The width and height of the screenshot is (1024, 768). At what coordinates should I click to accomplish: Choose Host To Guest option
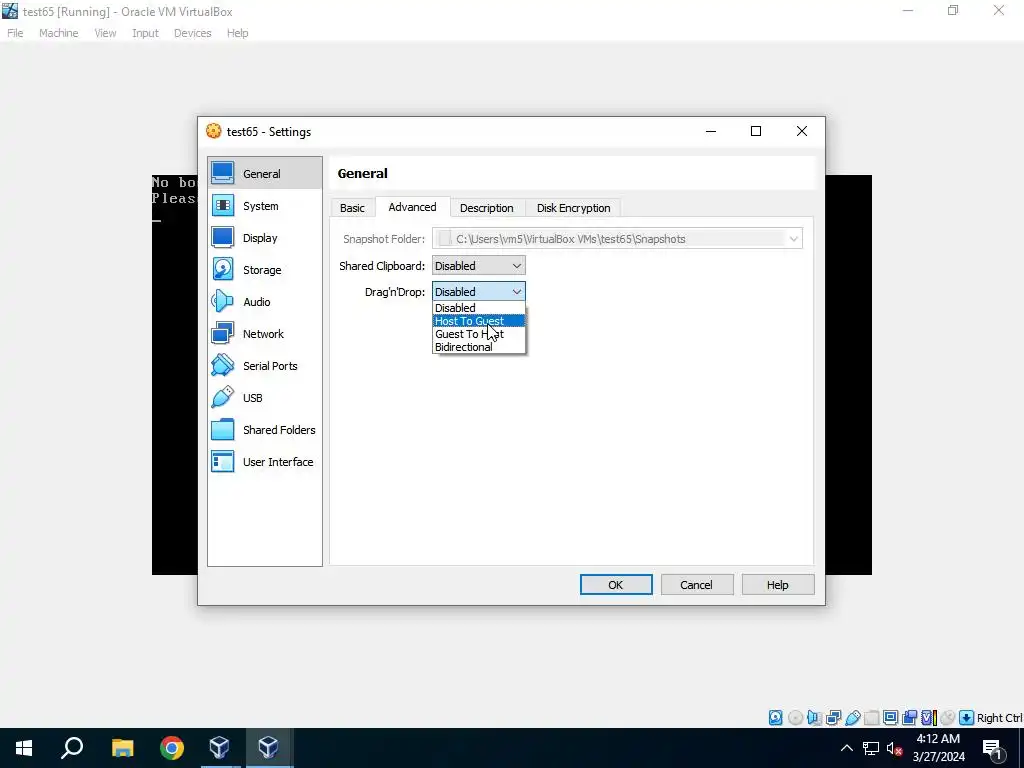coord(479,321)
